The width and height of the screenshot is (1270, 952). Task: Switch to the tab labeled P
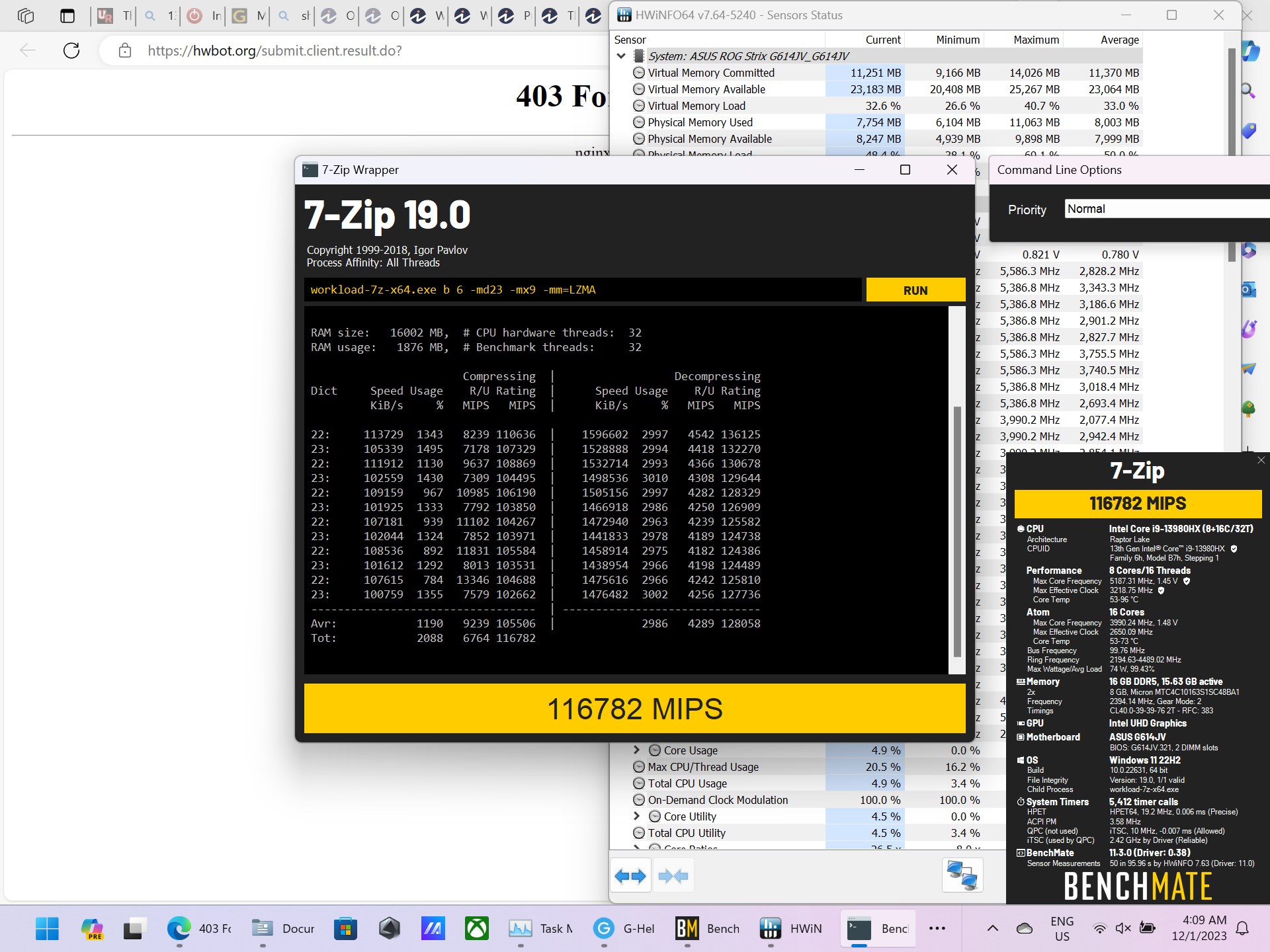(515, 16)
